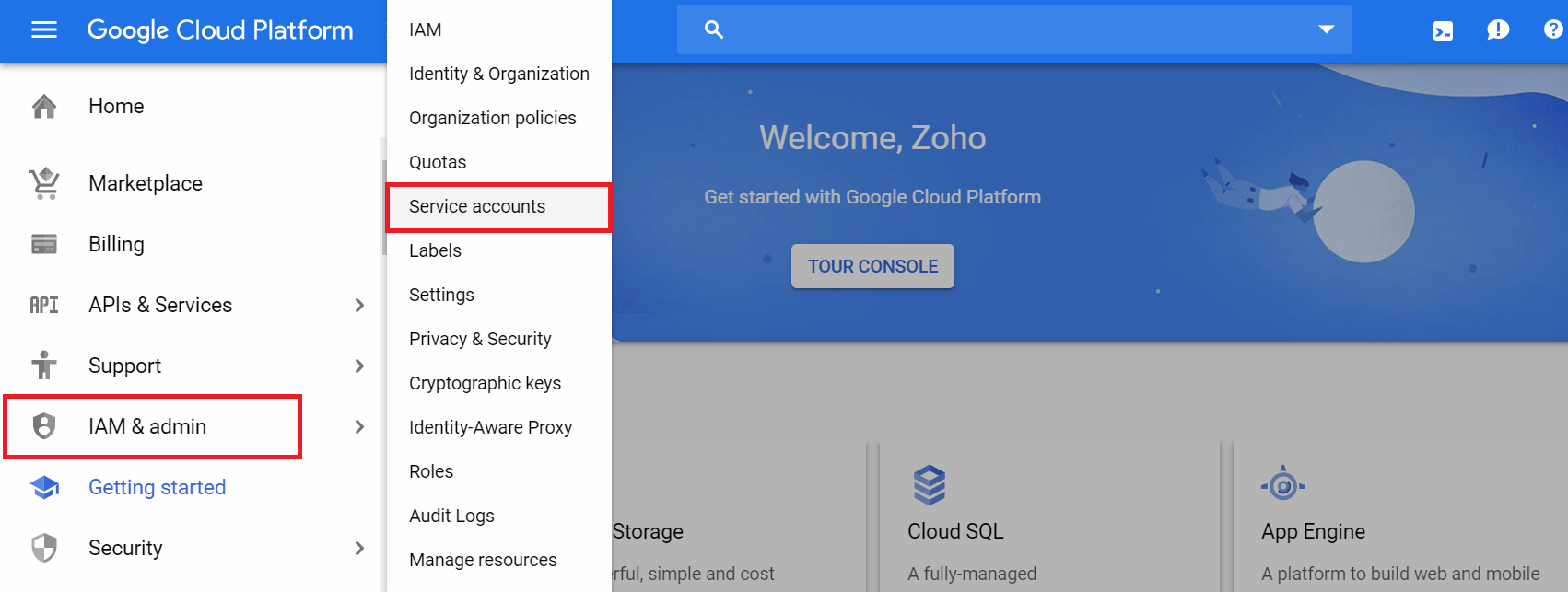
Task: Open the help question mark icon
Action: pyautogui.click(x=1553, y=29)
